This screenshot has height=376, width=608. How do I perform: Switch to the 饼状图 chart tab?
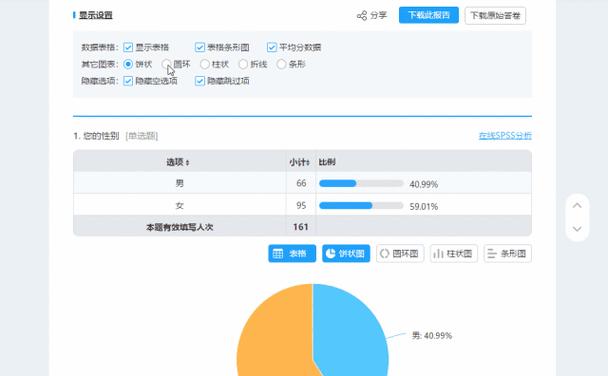click(x=346, y=254)
